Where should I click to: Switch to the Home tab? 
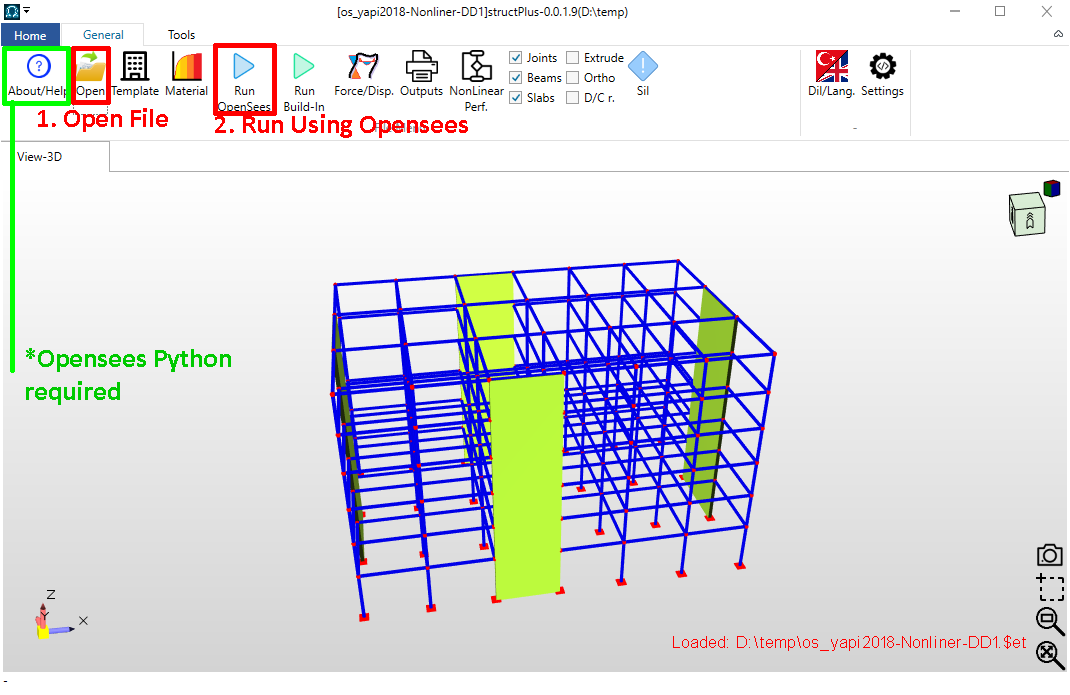click(30, 35)
